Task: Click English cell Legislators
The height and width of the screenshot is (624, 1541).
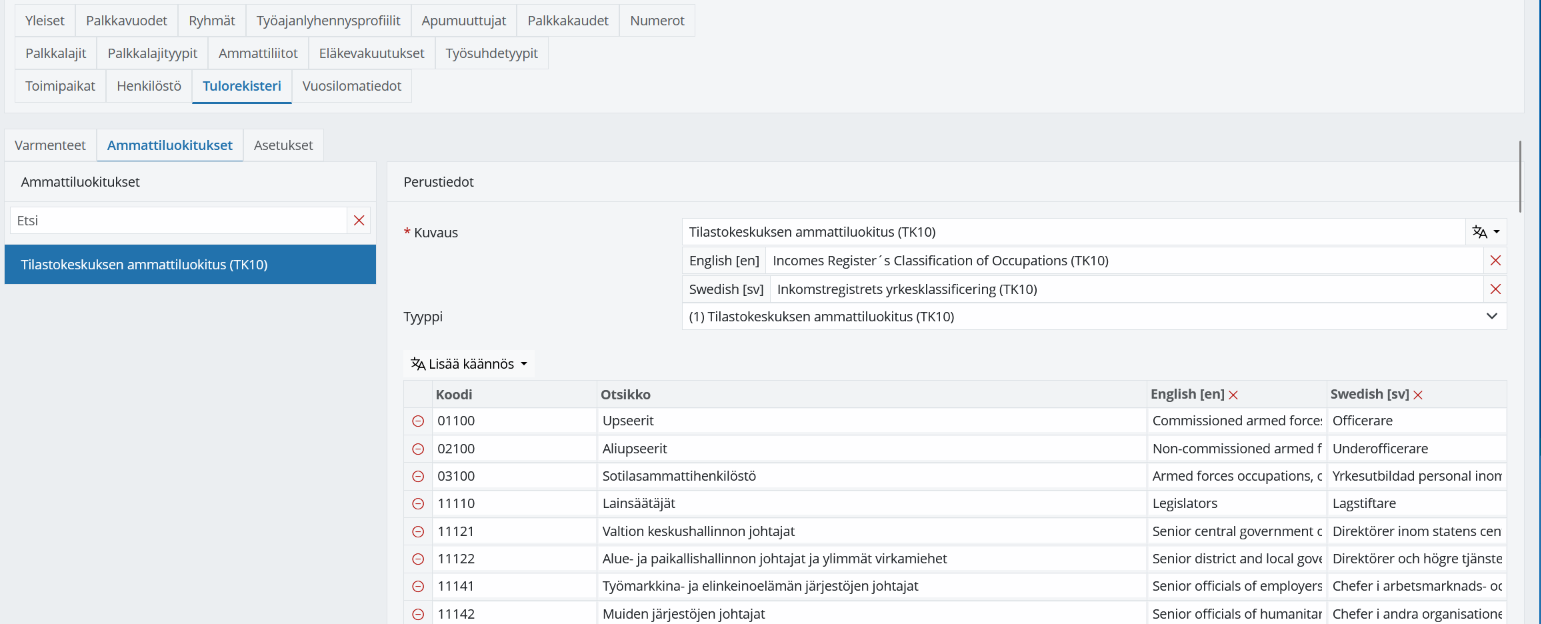Action: pos(1237,504)
